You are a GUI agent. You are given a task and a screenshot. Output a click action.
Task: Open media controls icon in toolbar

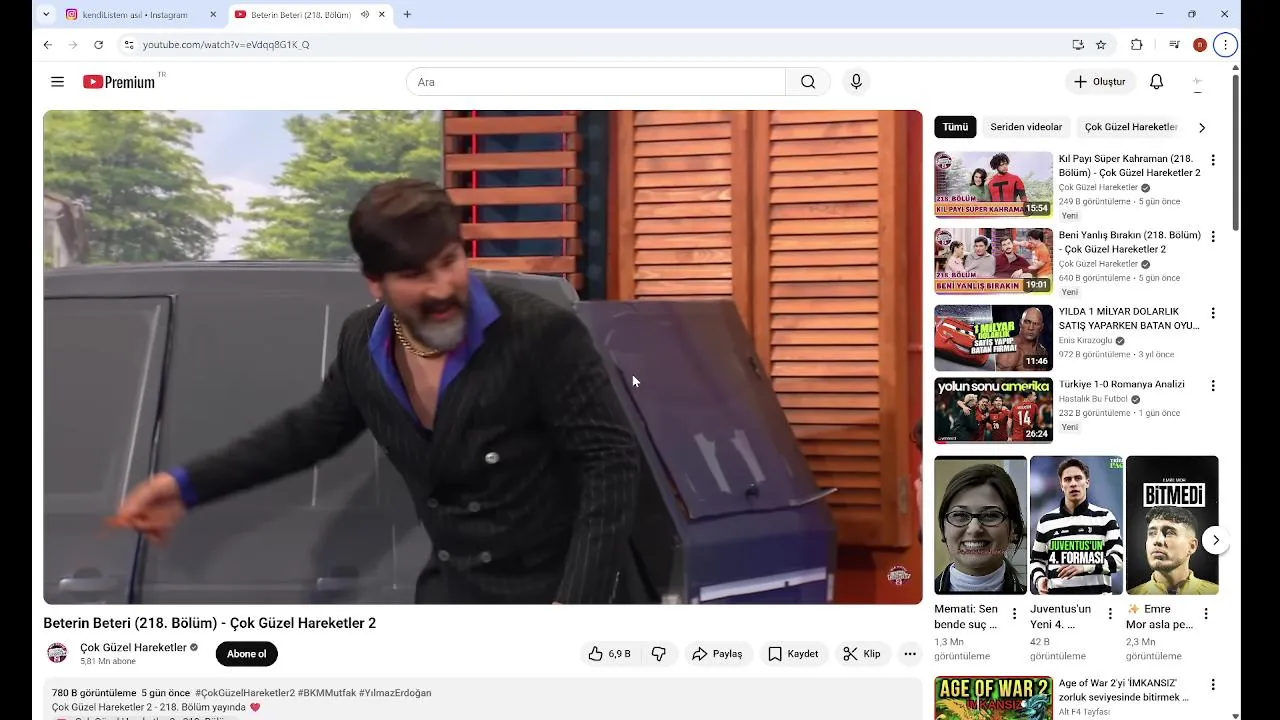coord(1174,45)
